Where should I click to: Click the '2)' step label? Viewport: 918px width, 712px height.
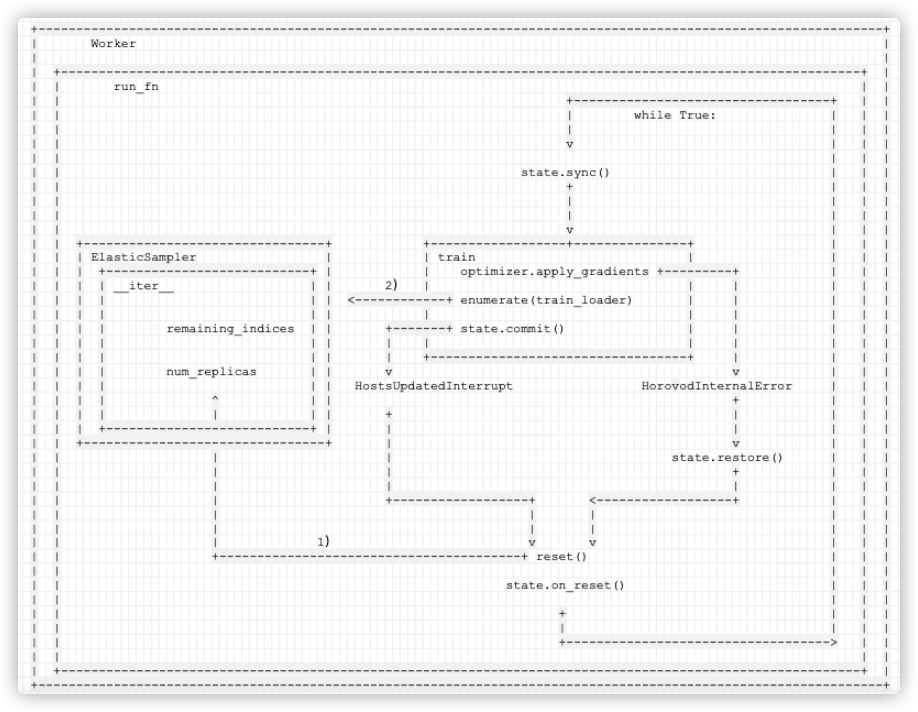[x=392, y=285]
